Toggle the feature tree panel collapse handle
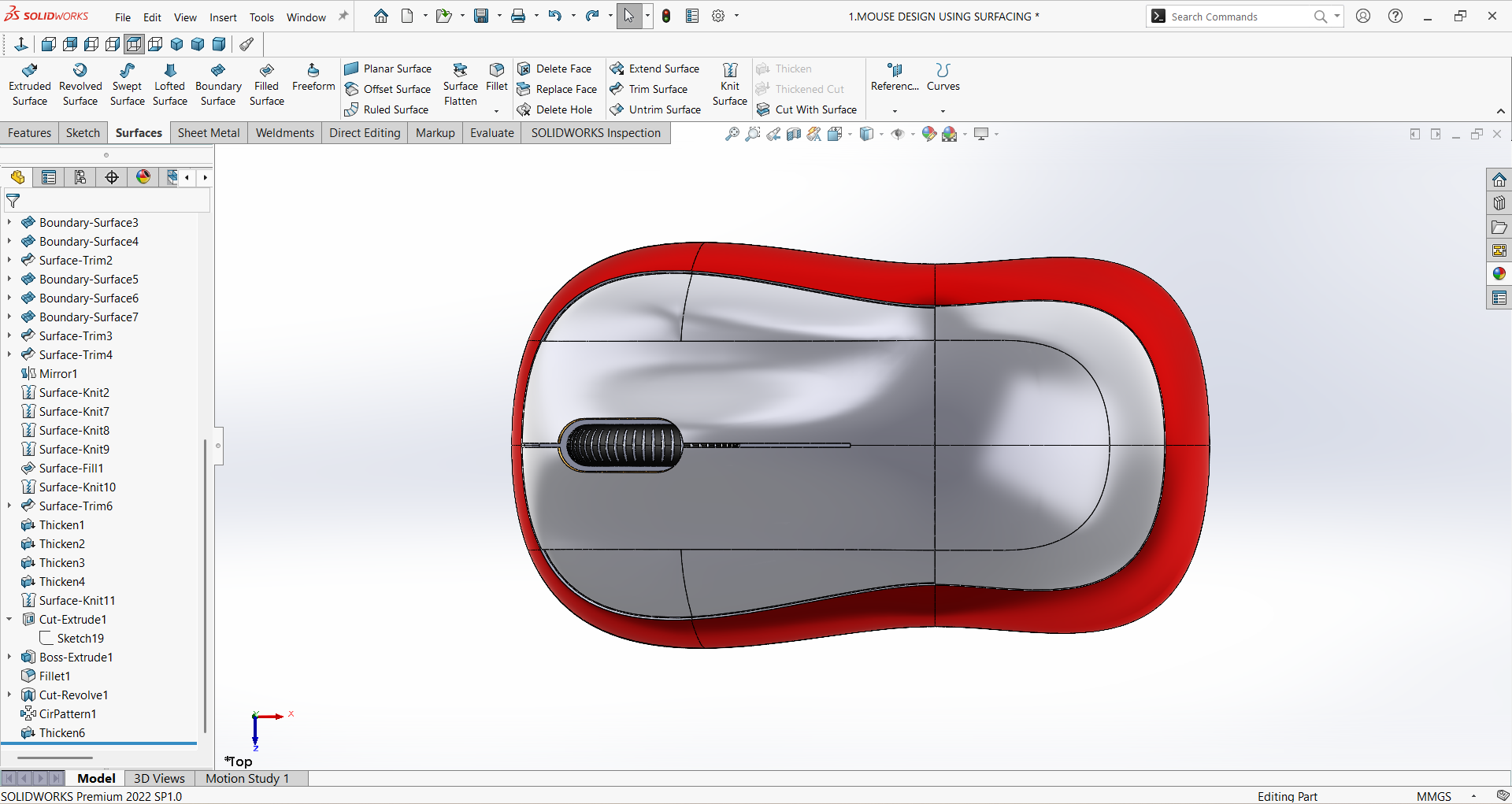The image size is (1512, 804). (x=218, y=446)
